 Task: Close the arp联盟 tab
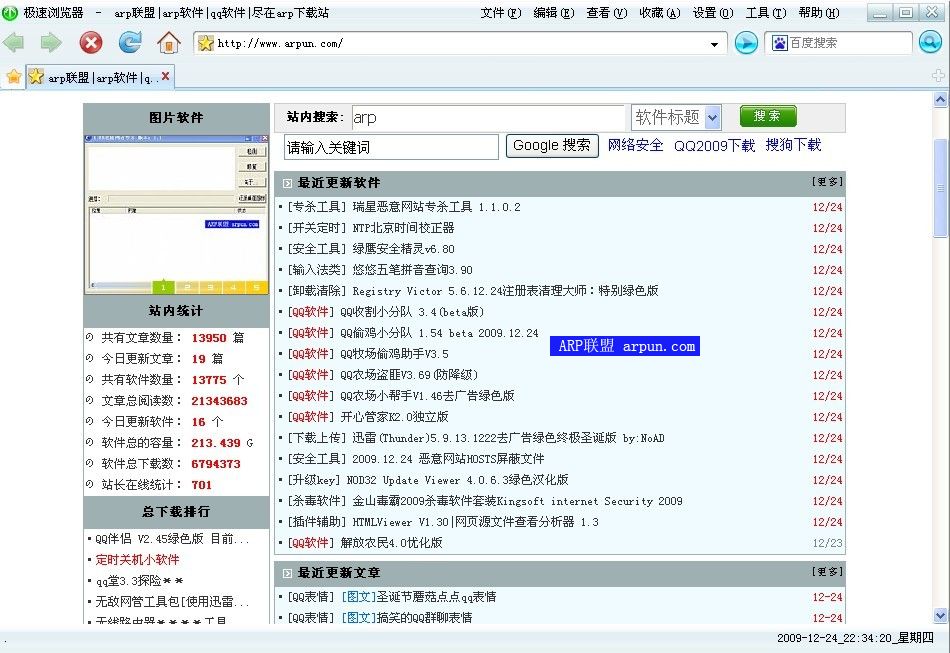click(x=165, y=76)
